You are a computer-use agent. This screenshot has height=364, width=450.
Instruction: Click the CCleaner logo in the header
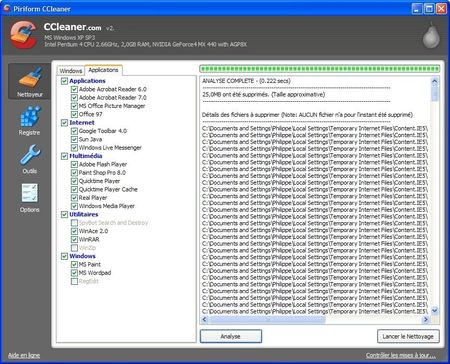coord(23,35)
